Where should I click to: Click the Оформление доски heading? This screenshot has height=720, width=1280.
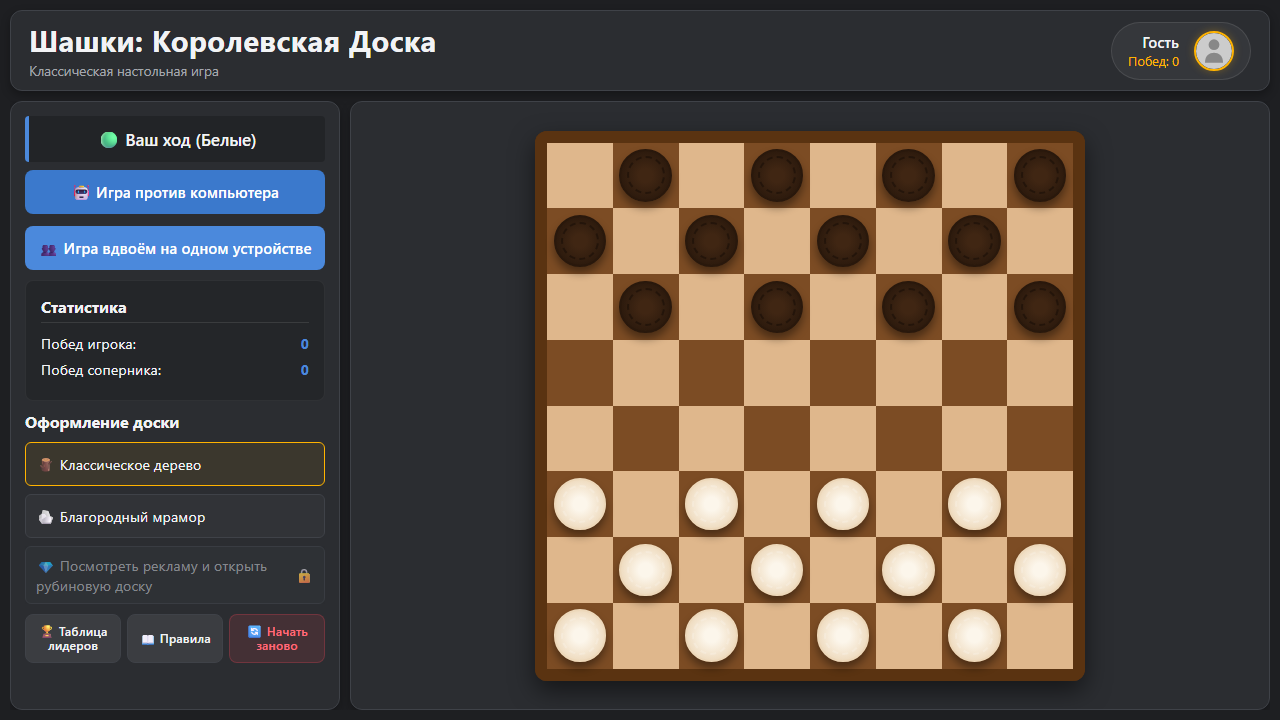(102, 423)
